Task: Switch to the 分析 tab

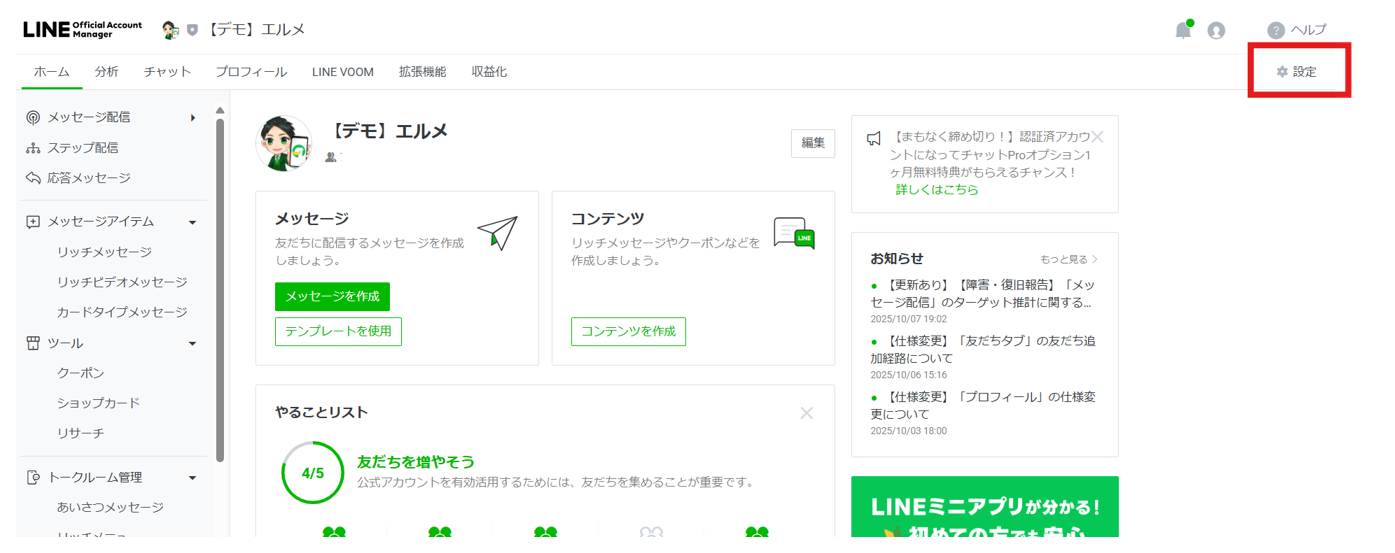Action: coord(106,72)
